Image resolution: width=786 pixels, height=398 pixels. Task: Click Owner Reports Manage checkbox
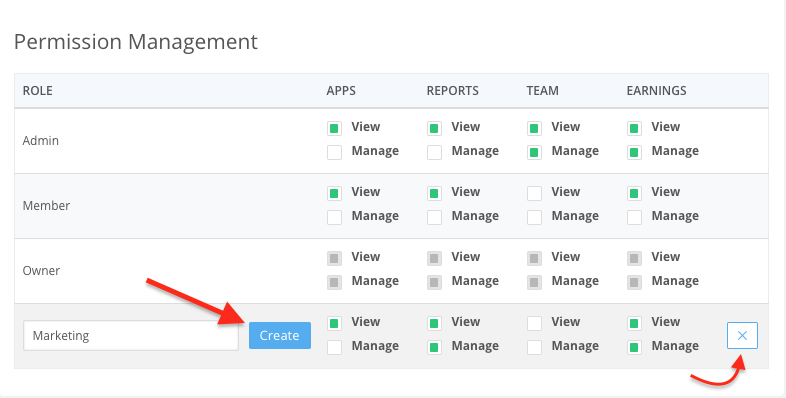[x=435, y=283]
